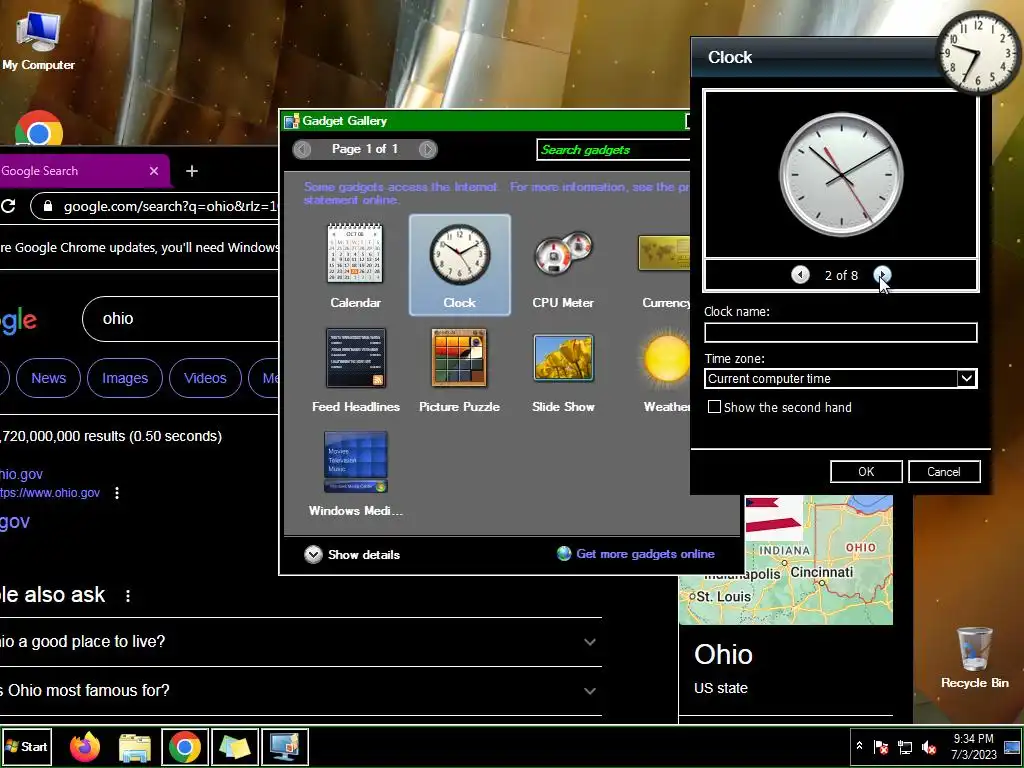The image size is (1024, 768).
Task: Open desktop gadgets taskbar icon
Action: (x=285, y=746)
